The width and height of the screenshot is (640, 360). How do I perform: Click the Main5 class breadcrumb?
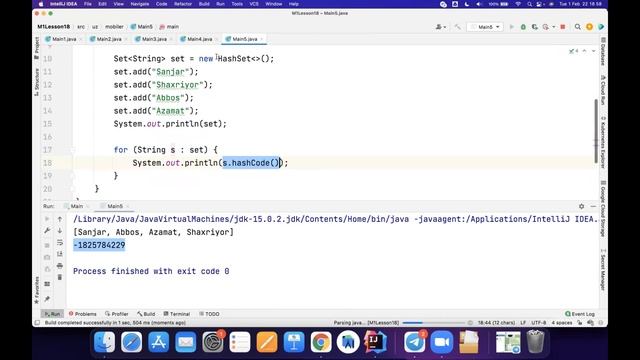coord(142,27)
